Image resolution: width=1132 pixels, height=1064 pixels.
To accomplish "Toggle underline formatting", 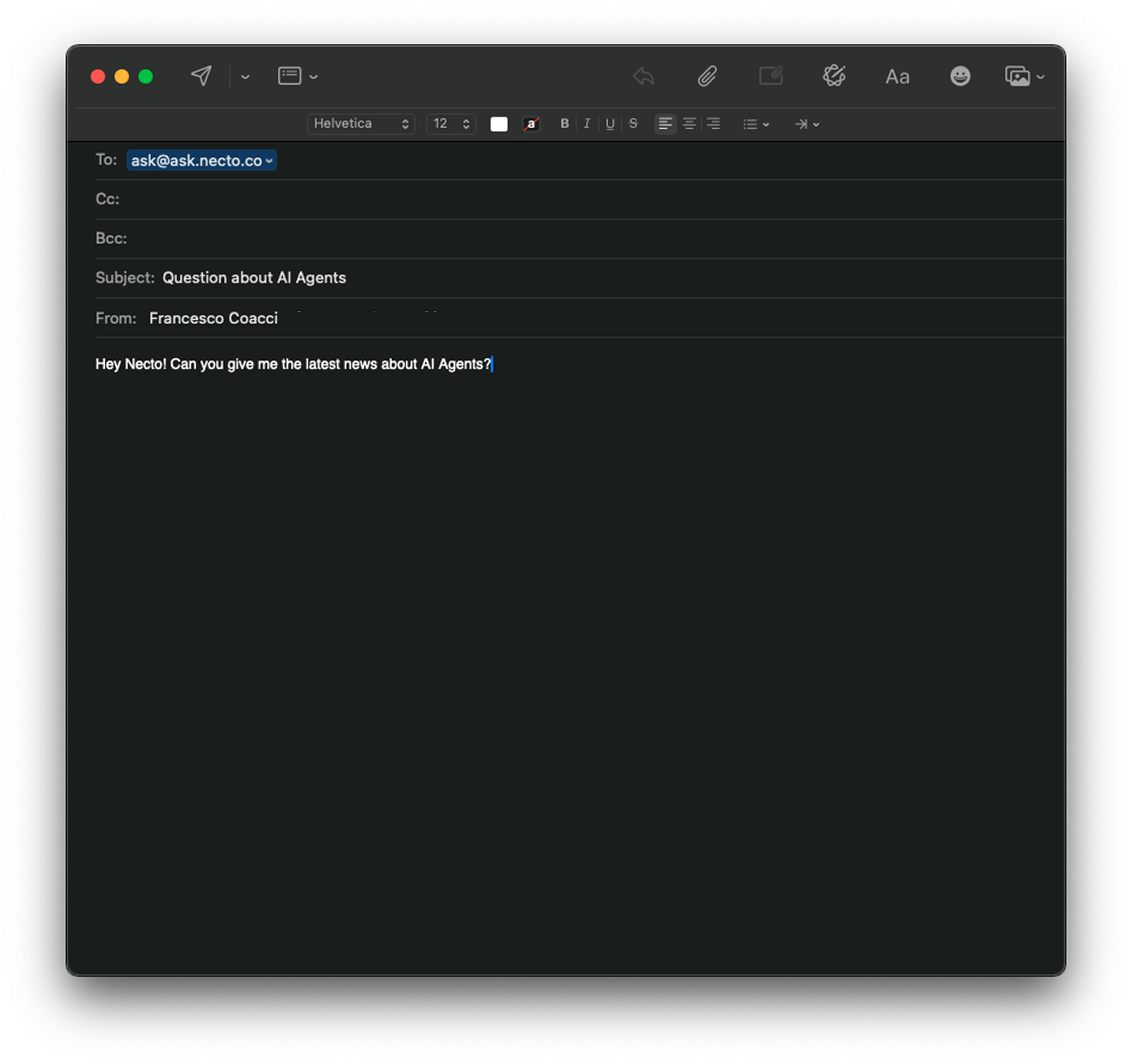I will [x=610, y=124].
